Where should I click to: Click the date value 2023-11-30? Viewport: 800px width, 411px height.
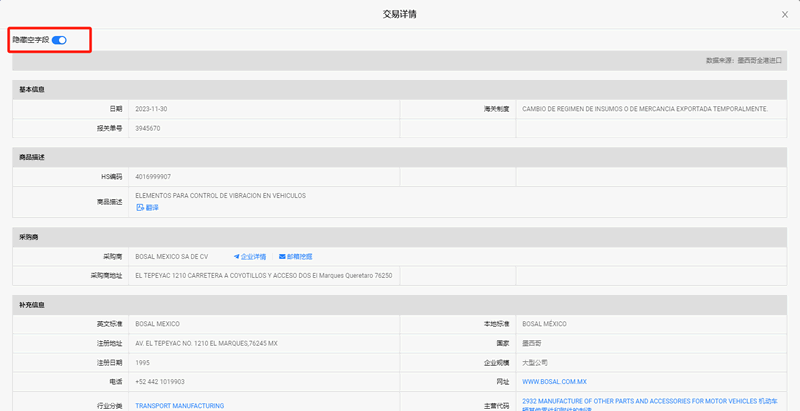point(151,109)
